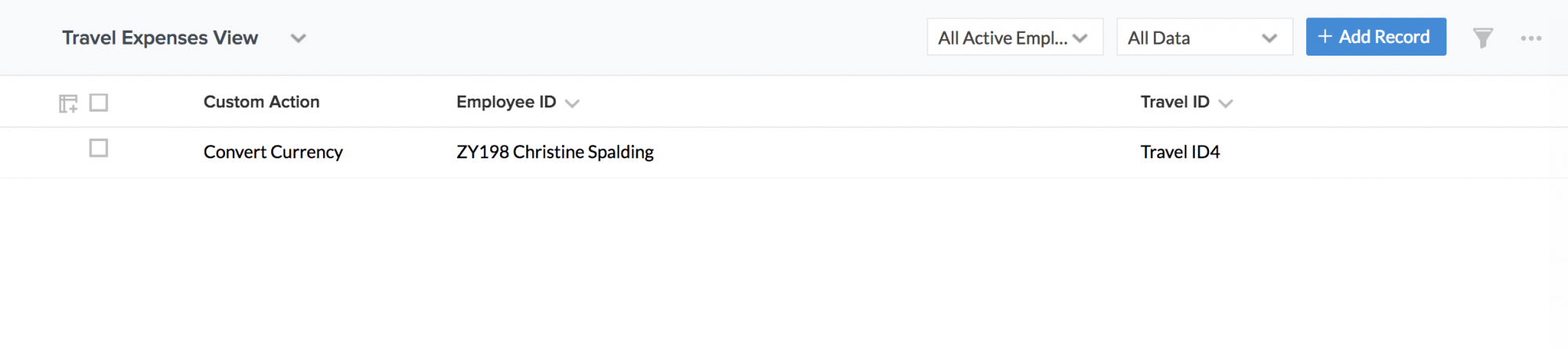Click the Convert Currency action link
Image resolution: width=1568 pixels, height=348 pixels.
273,152
